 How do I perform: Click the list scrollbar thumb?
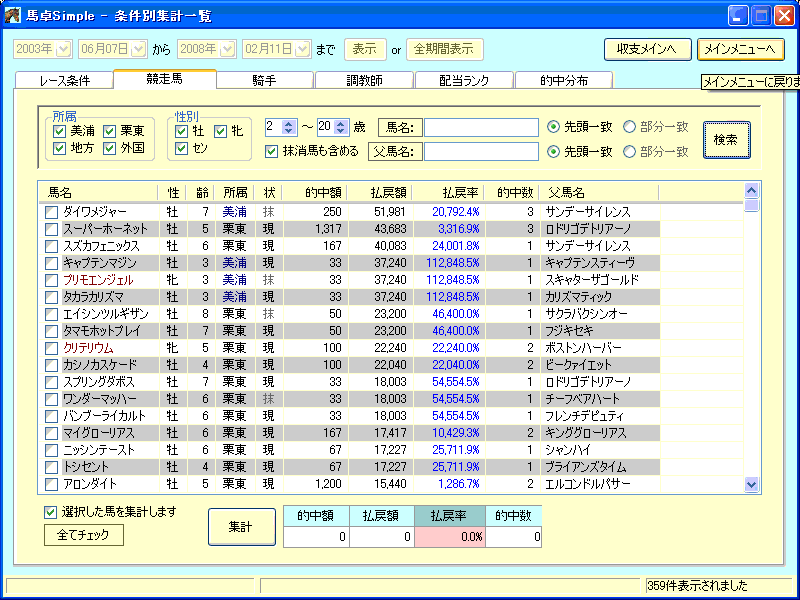752,205
